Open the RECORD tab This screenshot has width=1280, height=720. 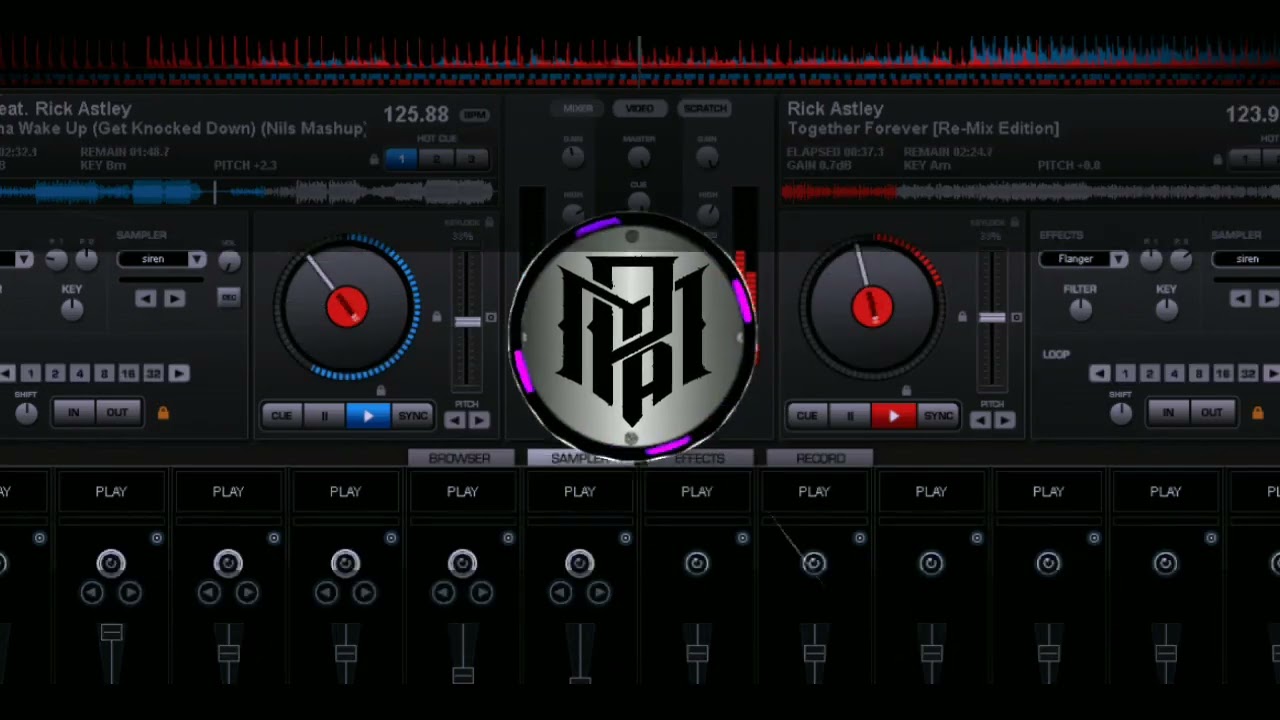[x=820, y=458]
